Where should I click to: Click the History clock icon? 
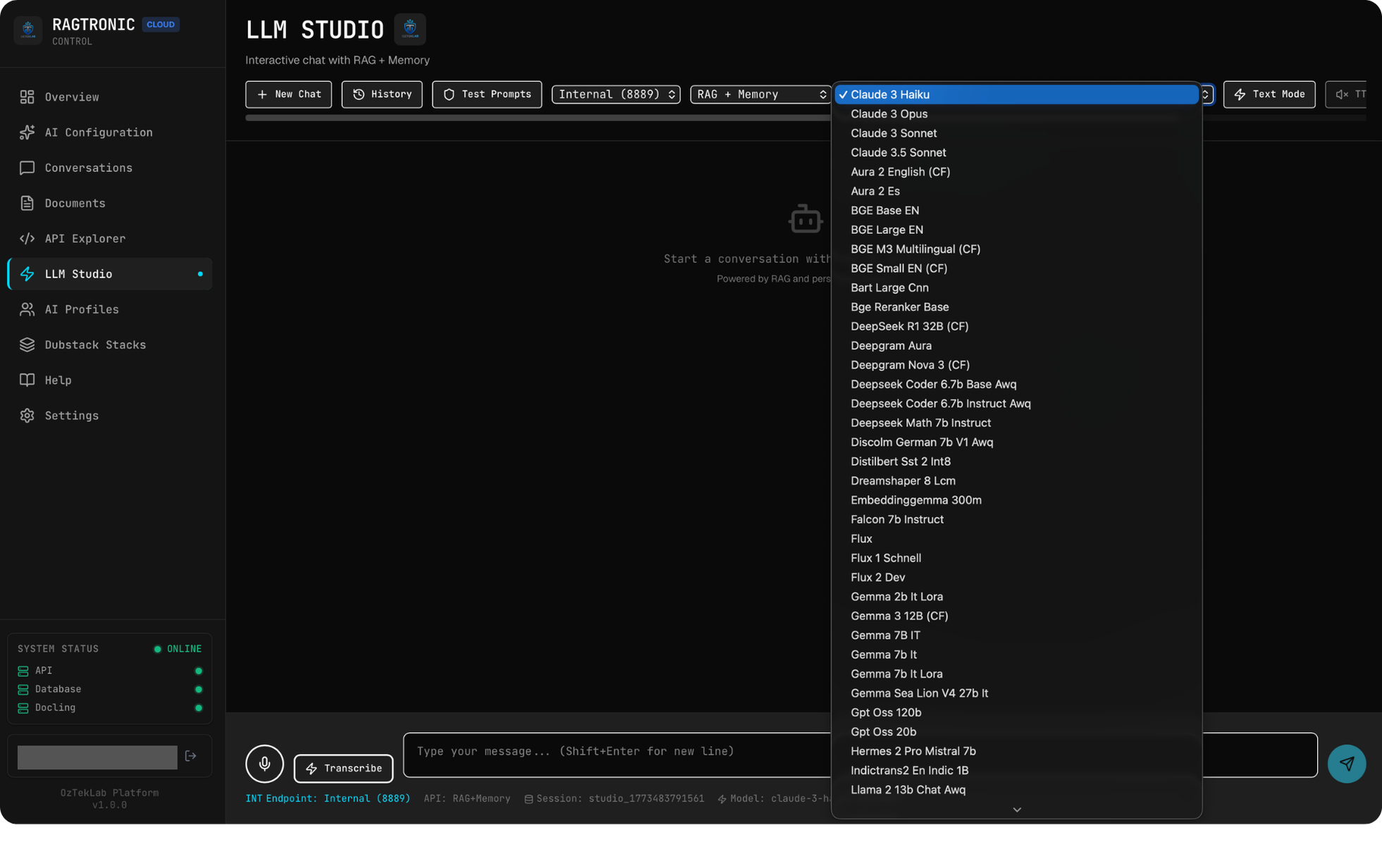[x=359, y=94]
